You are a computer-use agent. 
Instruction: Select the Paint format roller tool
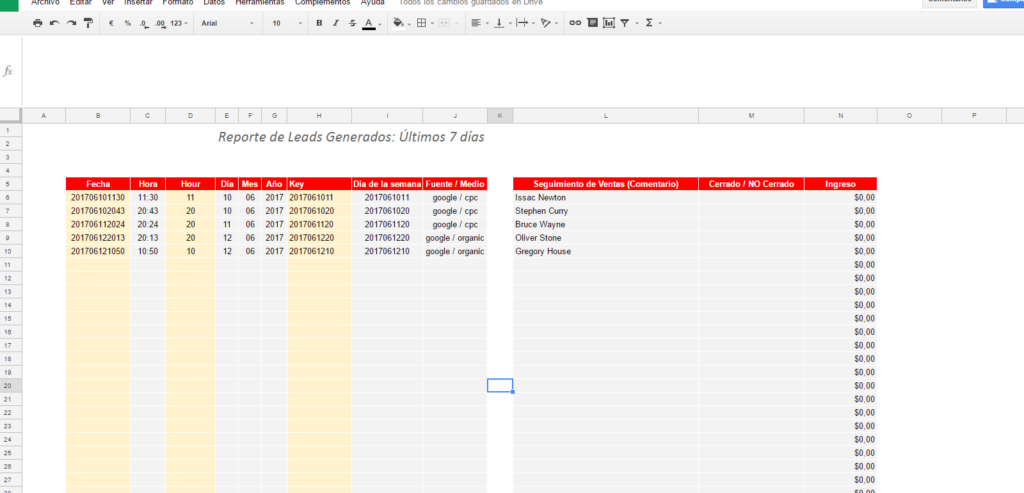coord(88,23)
